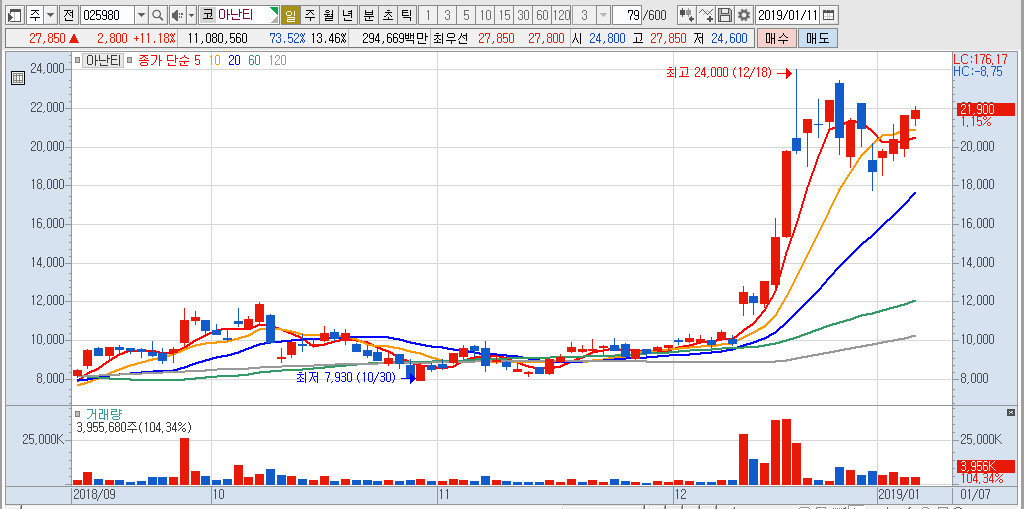Select the 120 interval button
The image size is (1024, 509).
point(561,14)
